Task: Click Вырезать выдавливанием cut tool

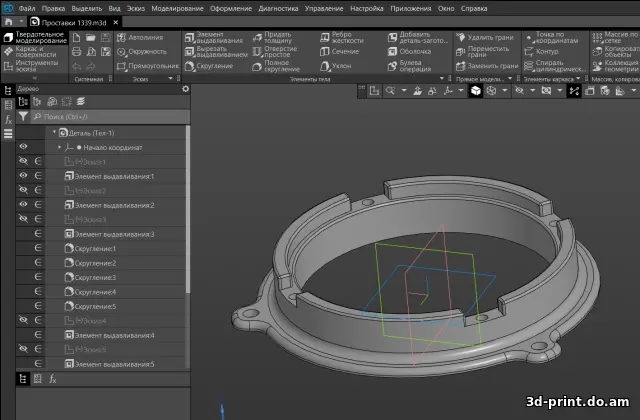Action: pyautogui.click(x=216, y=51)
